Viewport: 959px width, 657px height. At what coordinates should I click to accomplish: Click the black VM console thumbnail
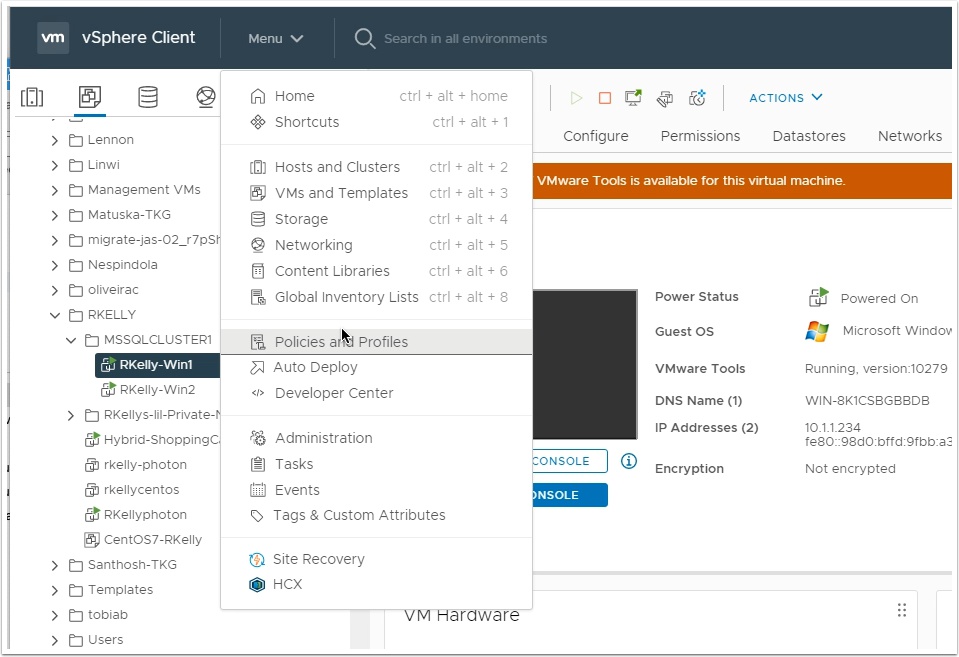point(585,365)
